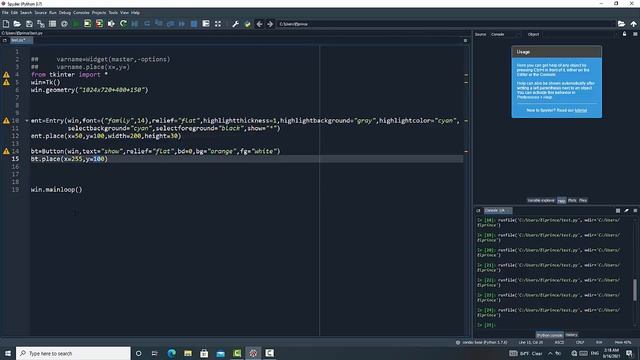Click the debug Step into icon
Screen dimensions: 640x360
[x=159, y=24]
